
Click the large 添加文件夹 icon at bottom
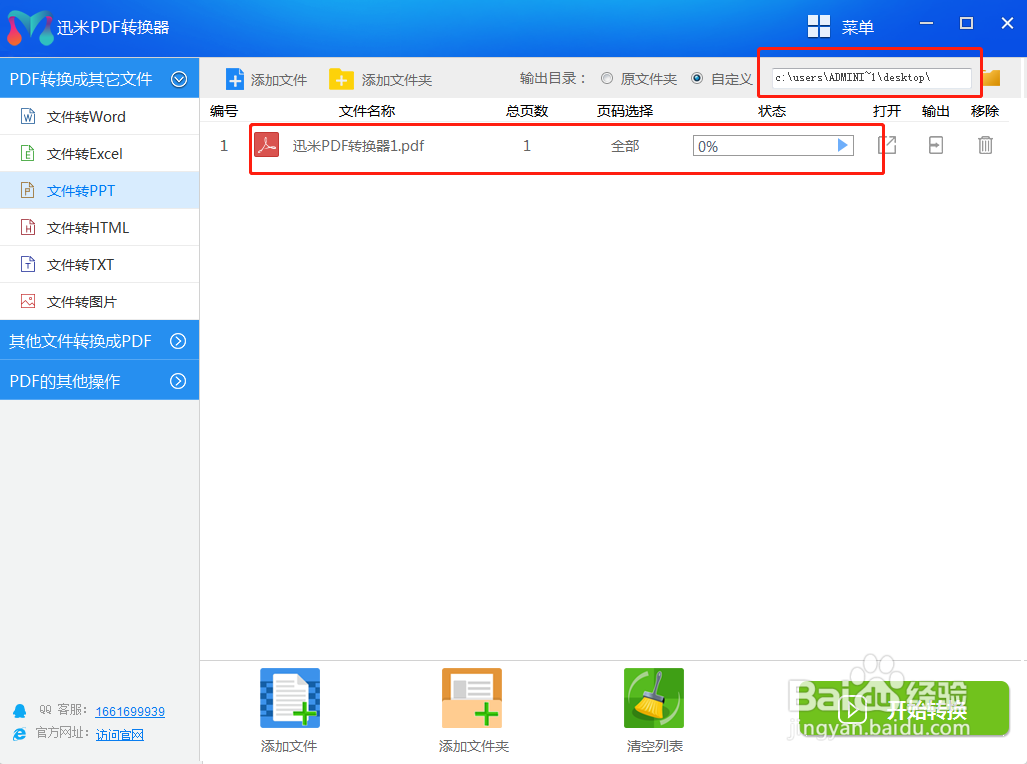471,697
